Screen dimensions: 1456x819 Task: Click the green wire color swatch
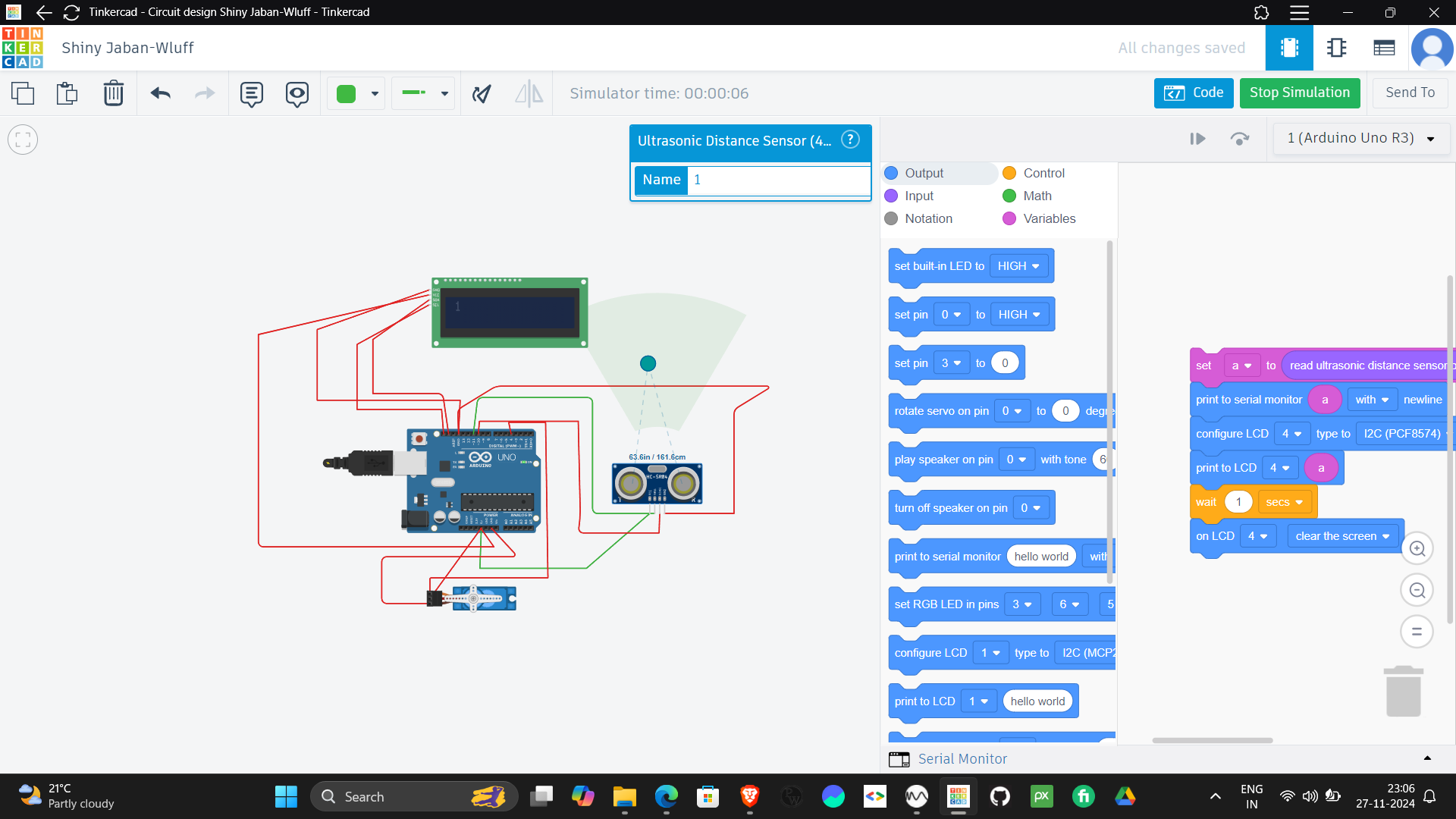point(346,93)
